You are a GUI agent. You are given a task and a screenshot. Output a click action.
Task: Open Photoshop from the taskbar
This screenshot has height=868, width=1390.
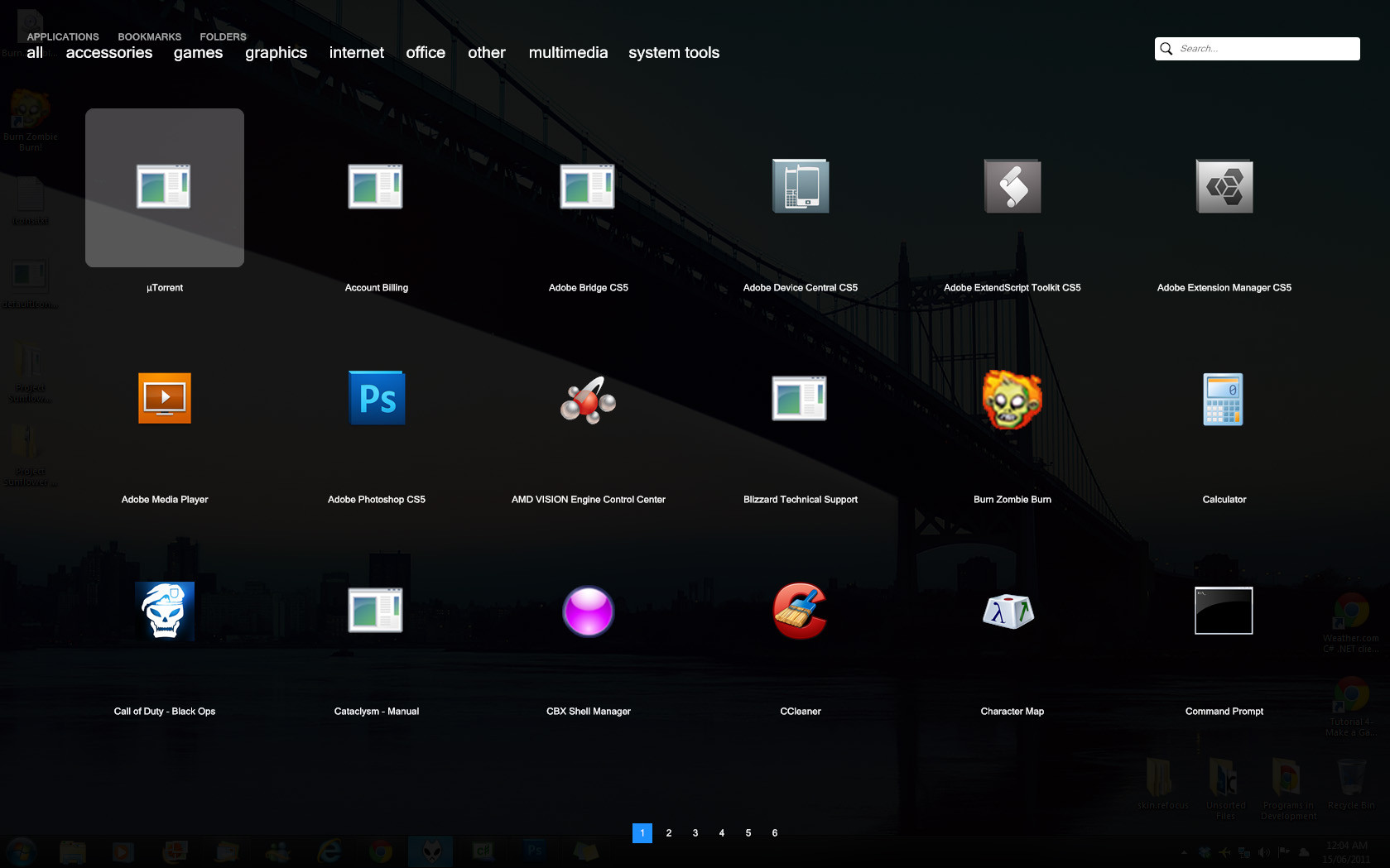(x=535, y=851)
